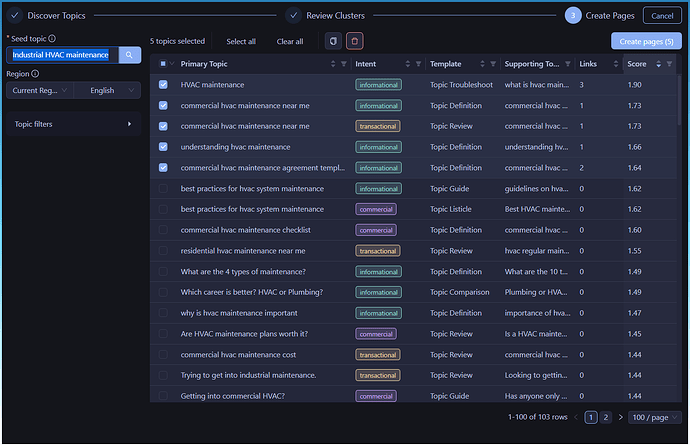Viewport: 690px width, 445px height.
Task: Click the red delete trash icon
Action: coord(355,41)
